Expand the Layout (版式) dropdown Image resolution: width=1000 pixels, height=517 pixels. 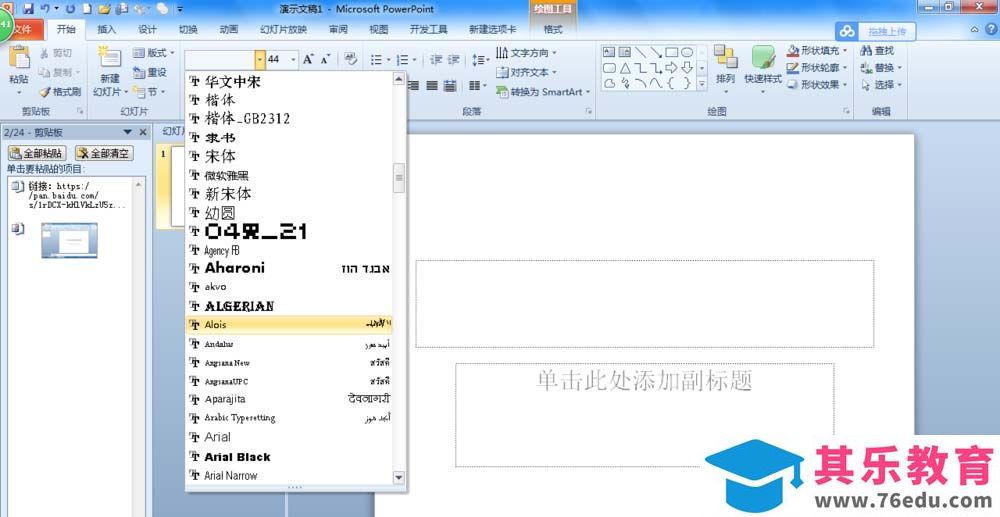click(x=153, y=53)
